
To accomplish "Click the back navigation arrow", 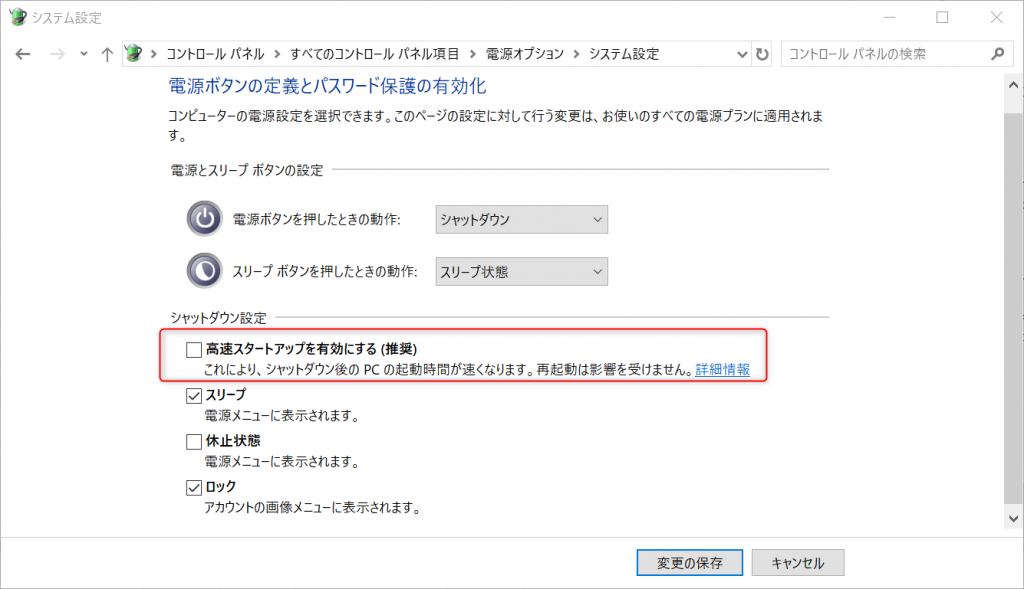I will click(23, 54).
